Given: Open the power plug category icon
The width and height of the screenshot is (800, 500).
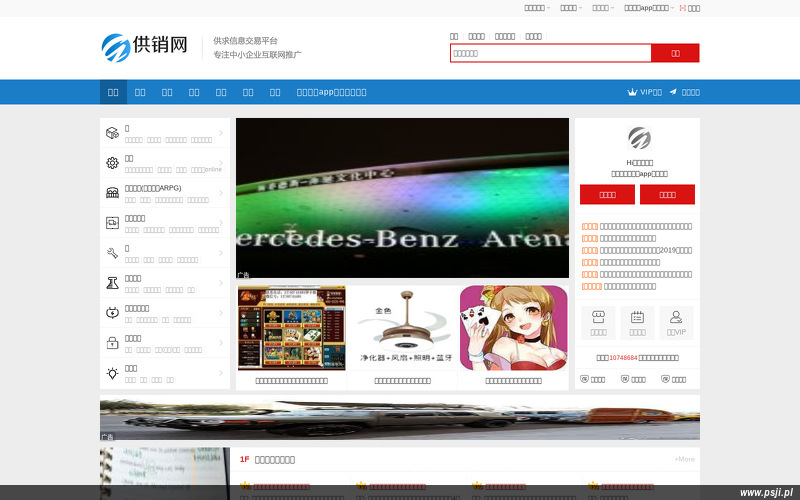Looking at the screenshot, I should tap(112, 313).
